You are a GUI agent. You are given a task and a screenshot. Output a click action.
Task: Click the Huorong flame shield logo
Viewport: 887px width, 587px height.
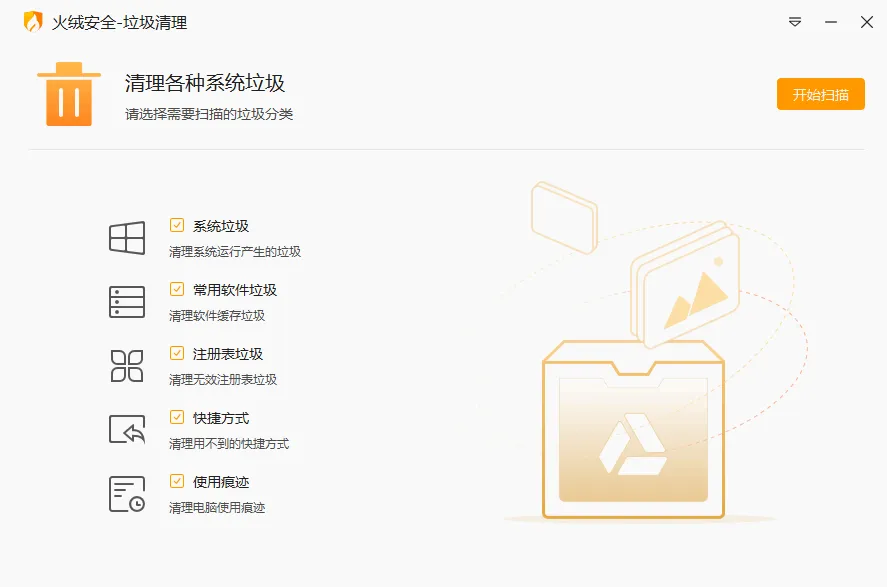click(x=33, y=22)
